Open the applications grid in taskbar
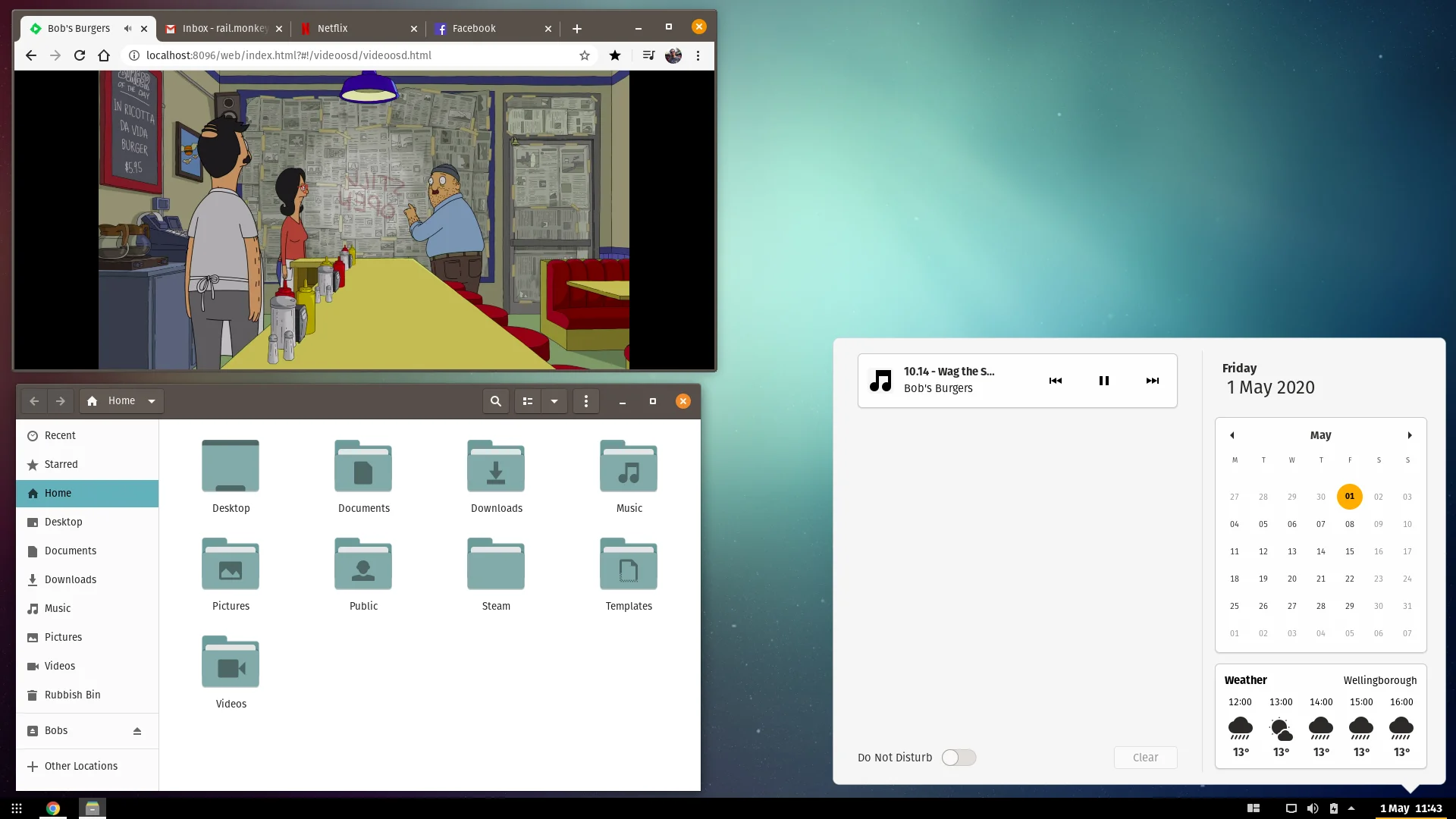 pyautogui.click(x=17, y=808)
